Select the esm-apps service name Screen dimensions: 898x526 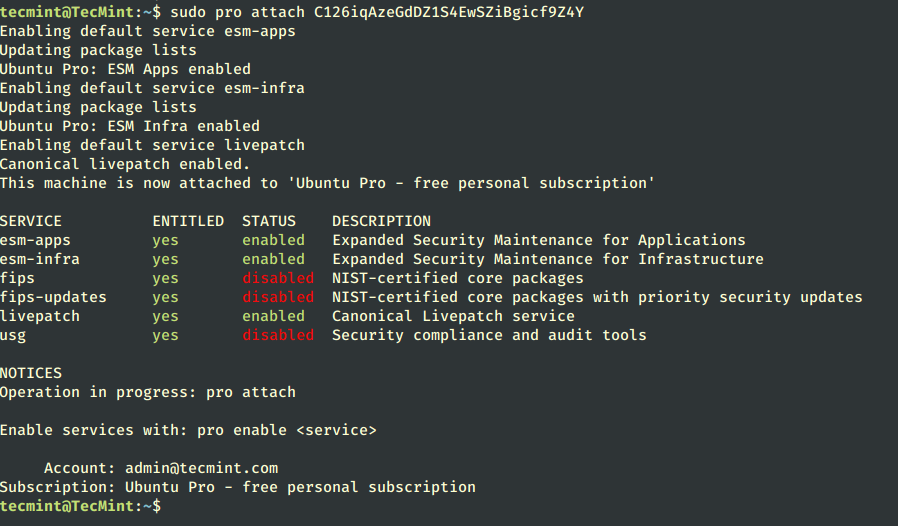click(x=36, y=241)
